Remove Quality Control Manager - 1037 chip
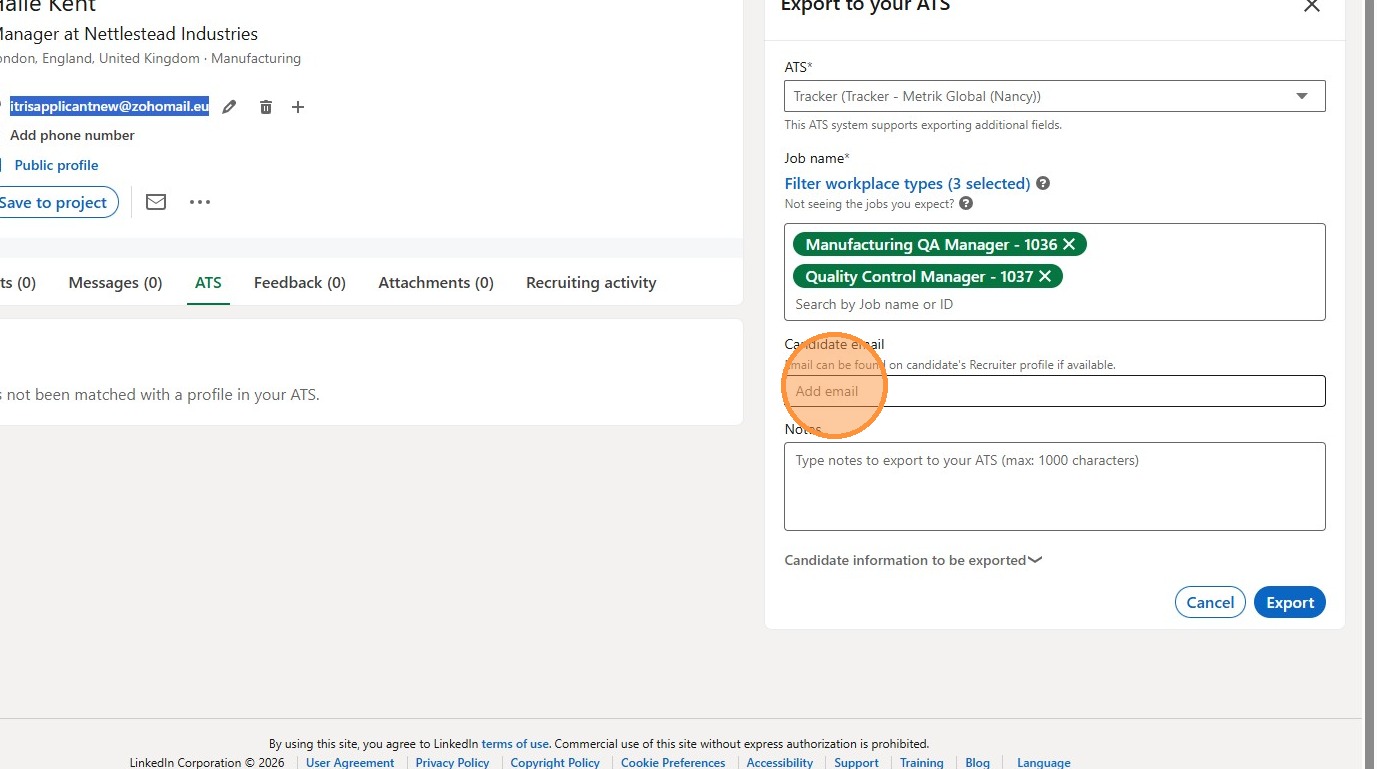This screenshot has width=1377, height=769. [x=1045, y=276]
